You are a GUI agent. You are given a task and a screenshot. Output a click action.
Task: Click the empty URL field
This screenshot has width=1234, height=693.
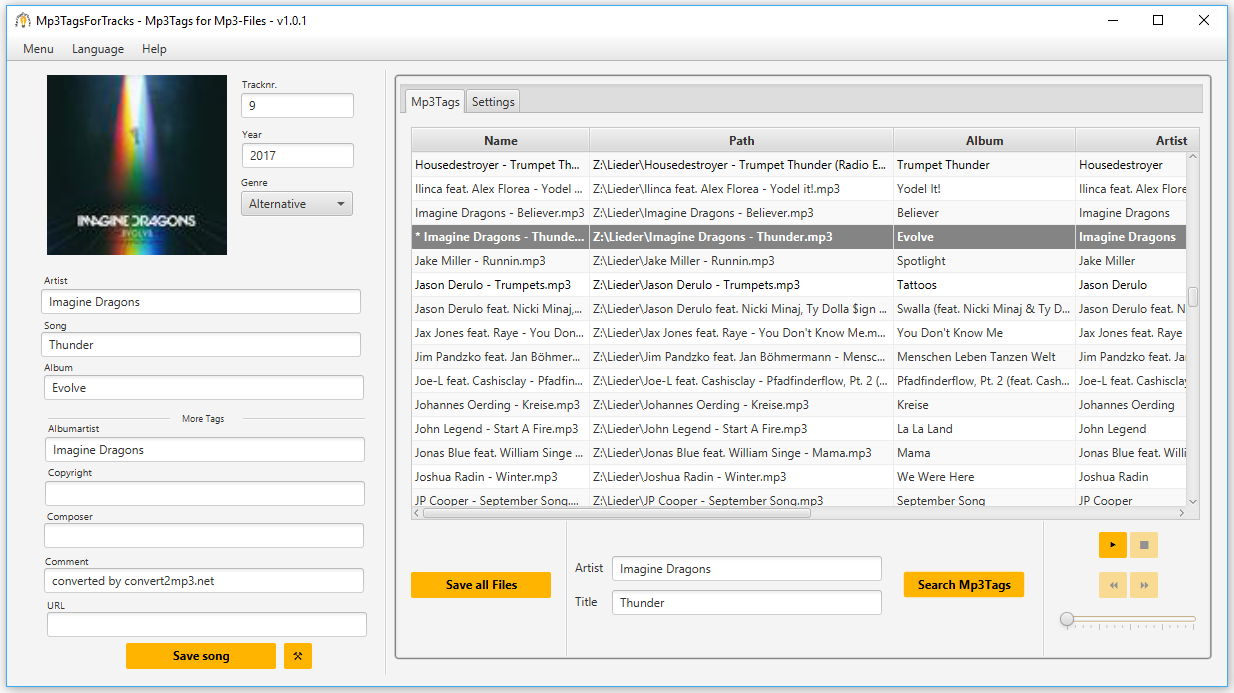[x=206, y=625]
